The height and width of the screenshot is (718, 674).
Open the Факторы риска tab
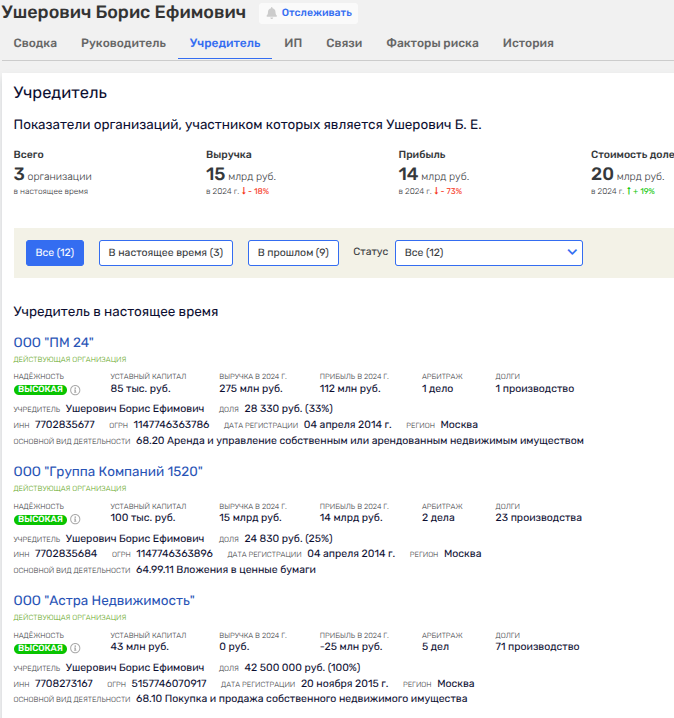pos(432,43)
